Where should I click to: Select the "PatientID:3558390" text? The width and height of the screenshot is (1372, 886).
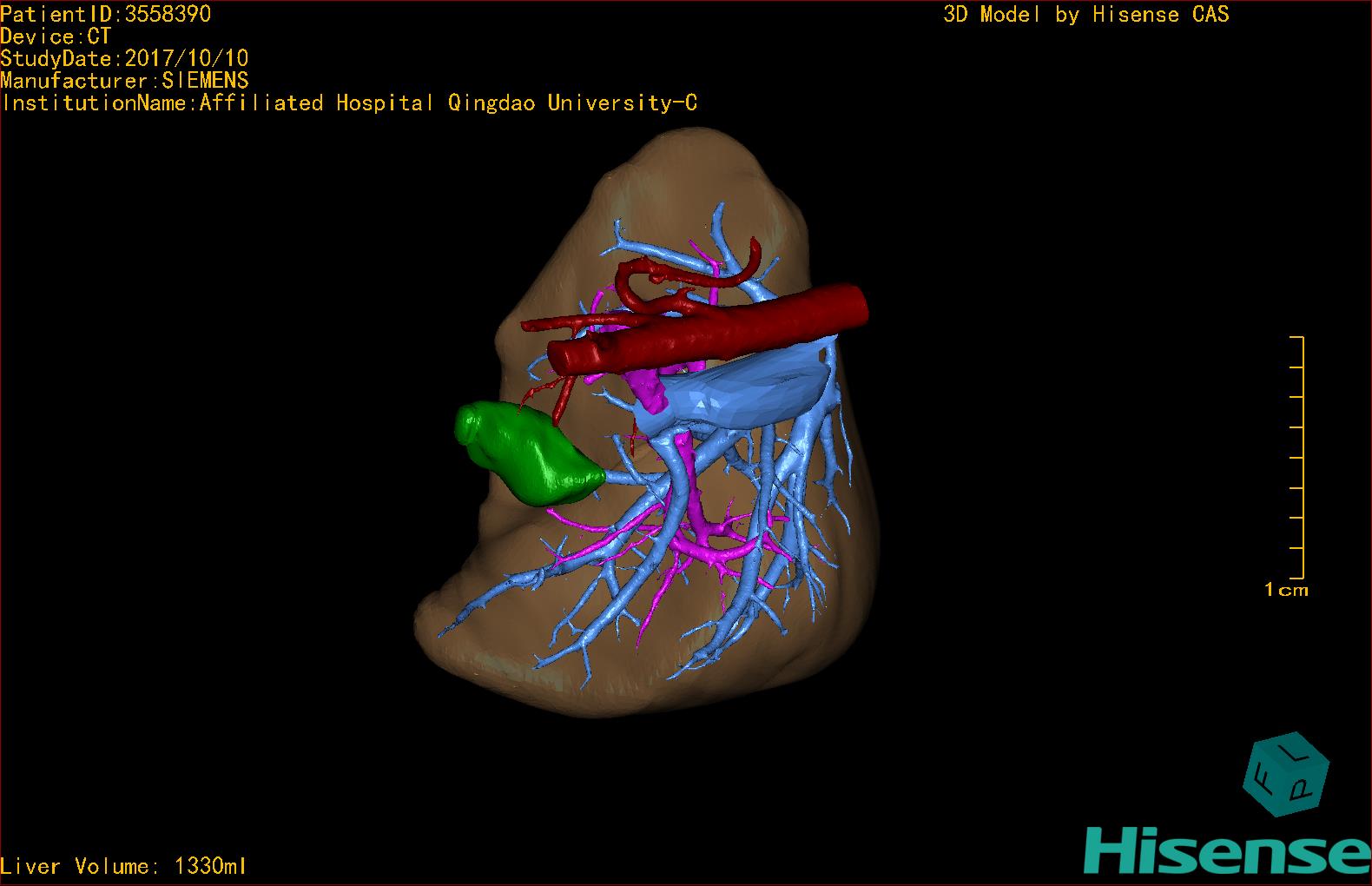point(105,14)
